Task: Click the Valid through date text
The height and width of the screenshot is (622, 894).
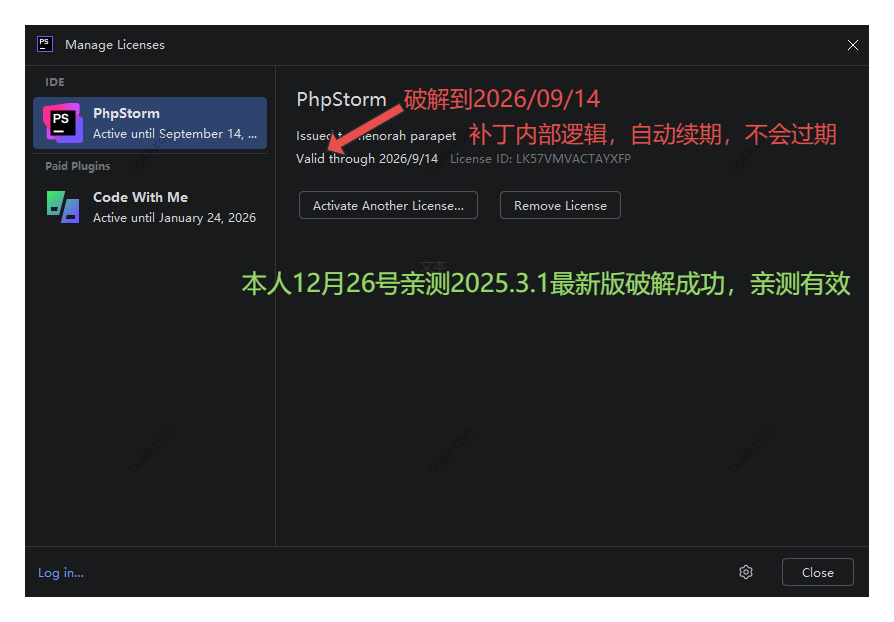Action: pos(366,159)
